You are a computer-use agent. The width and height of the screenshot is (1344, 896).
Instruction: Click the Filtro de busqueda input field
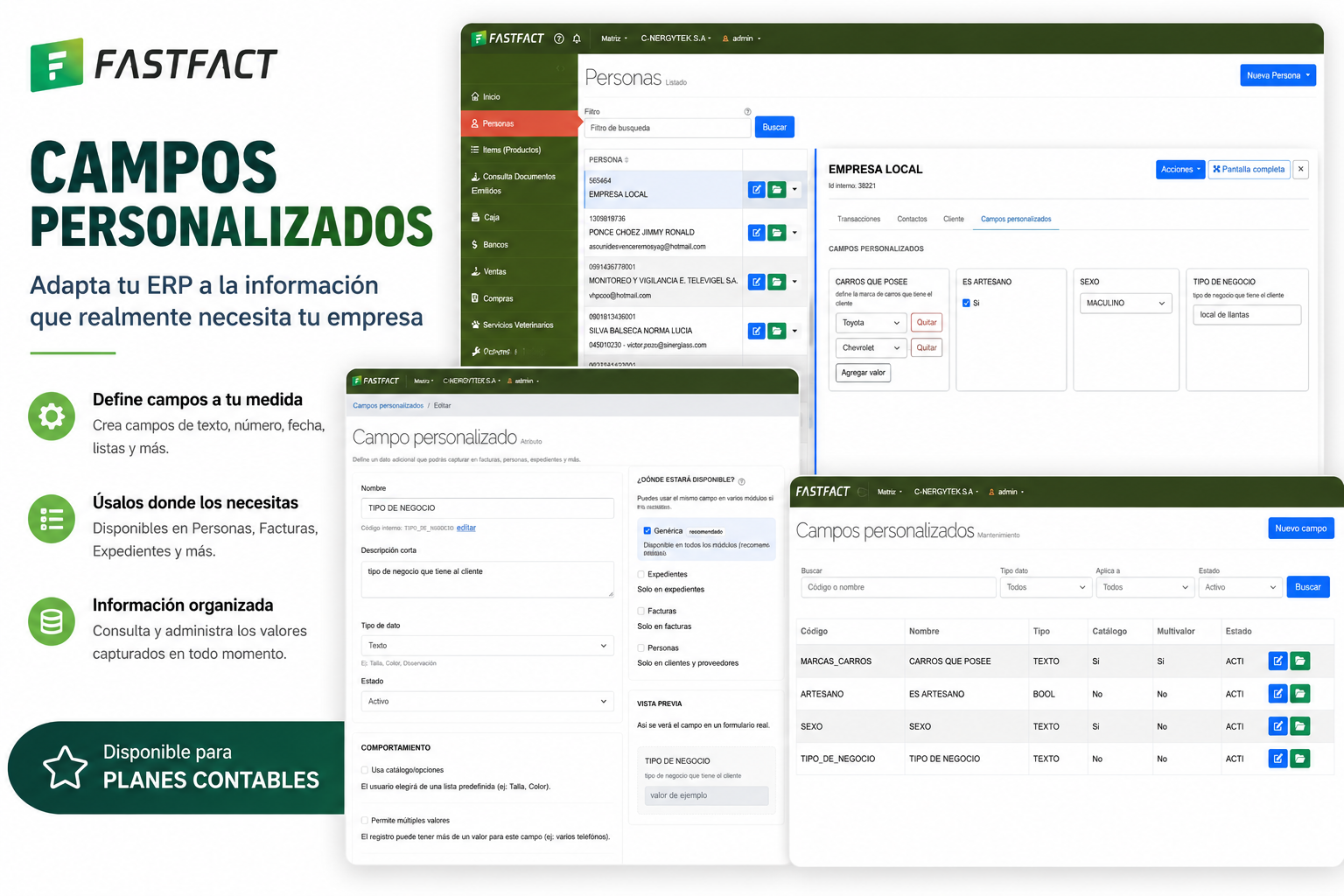point(668,128)
